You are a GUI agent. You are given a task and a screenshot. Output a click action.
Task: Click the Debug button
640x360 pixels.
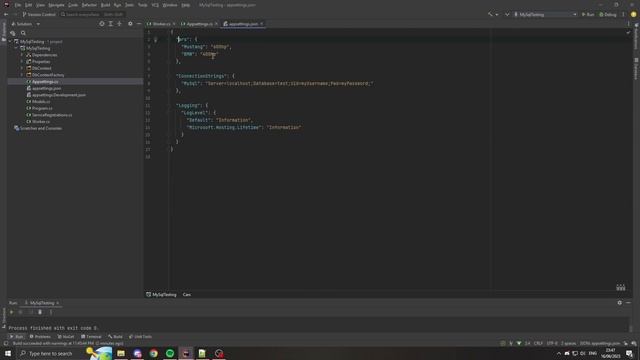(x=608, y=14)
